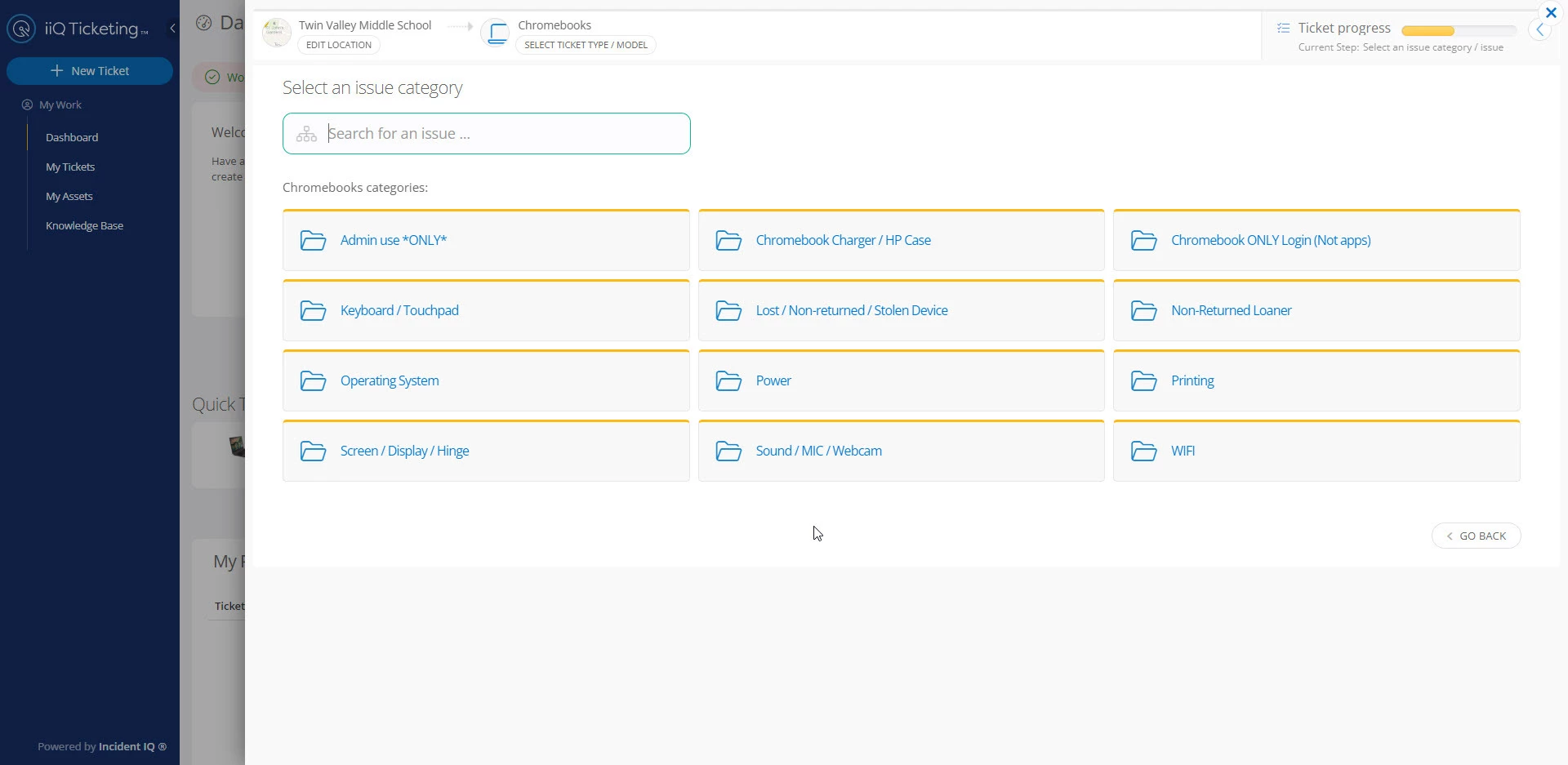Click the dashboard gauge icon behind the dialog
This screenshot has width=1568, height=765.
[204, 23]
